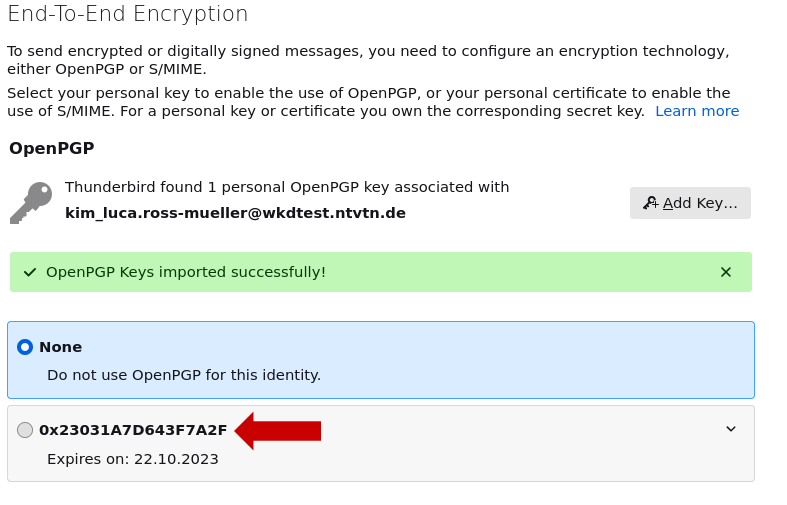Click the bold None option label
The image size is (787, 505).
click(x=61, y=347)
